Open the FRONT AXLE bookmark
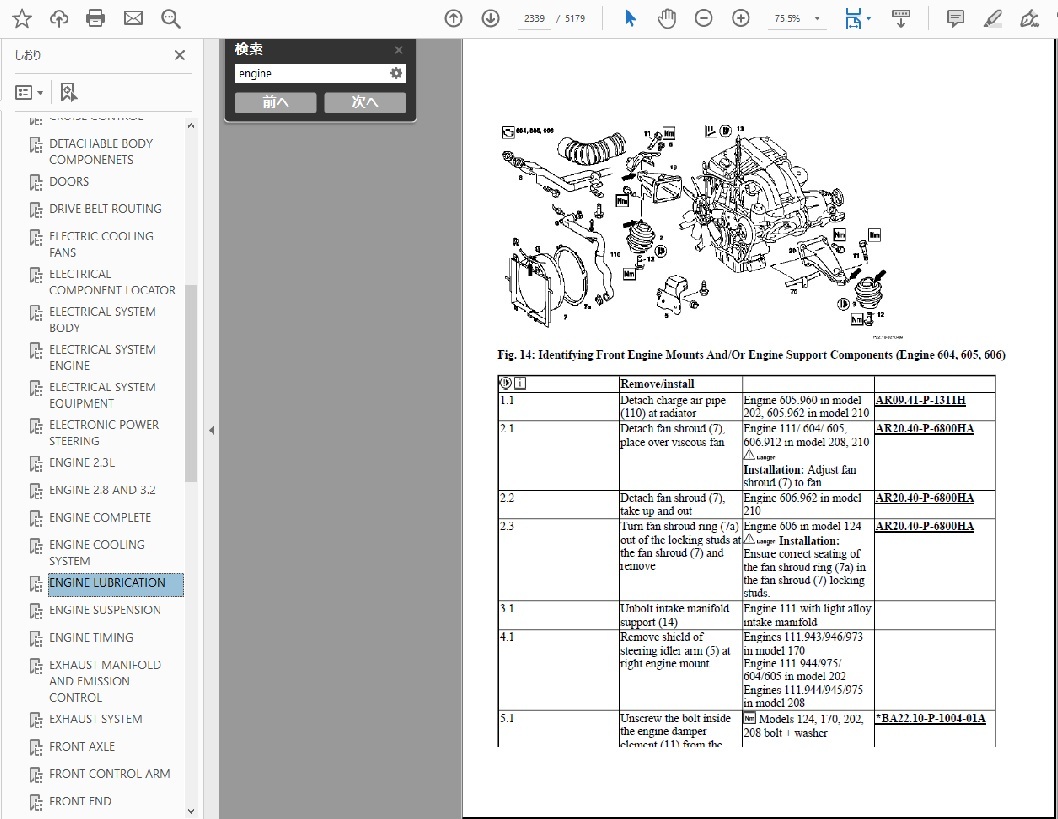The width and height of the screenshot is (1058, 819). click(82, 746)
